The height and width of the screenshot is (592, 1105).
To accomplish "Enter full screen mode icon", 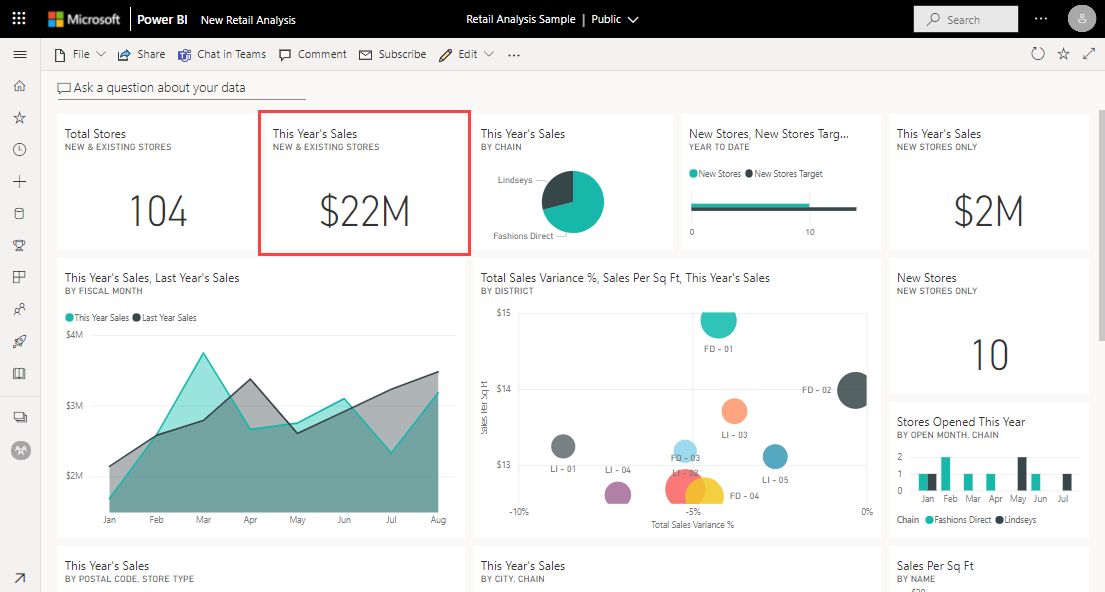I will point(1089,54).
